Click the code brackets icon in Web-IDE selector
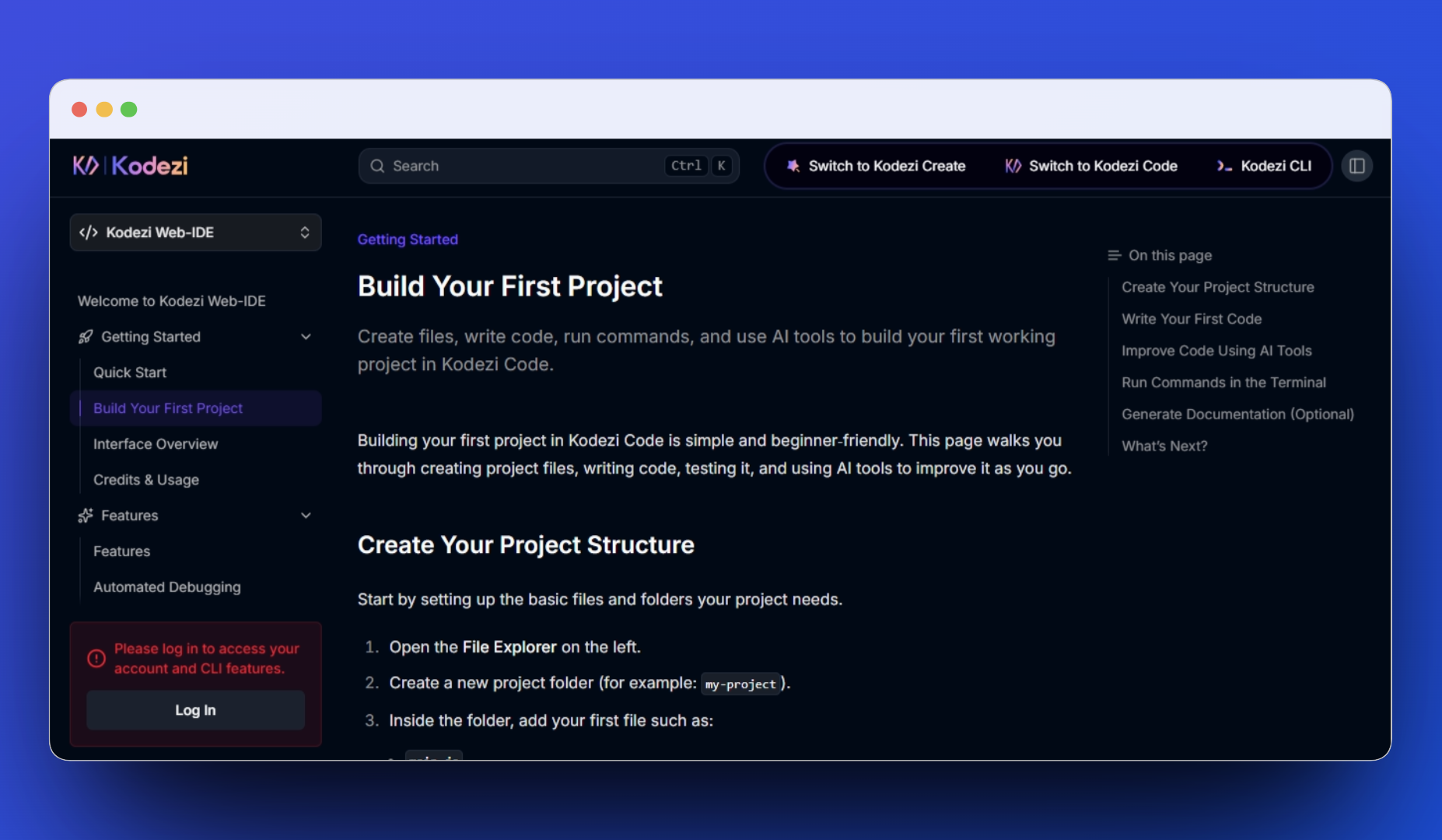Image resolution: width=1442 pixels, height=840 pixels. (x=89, y=233)
